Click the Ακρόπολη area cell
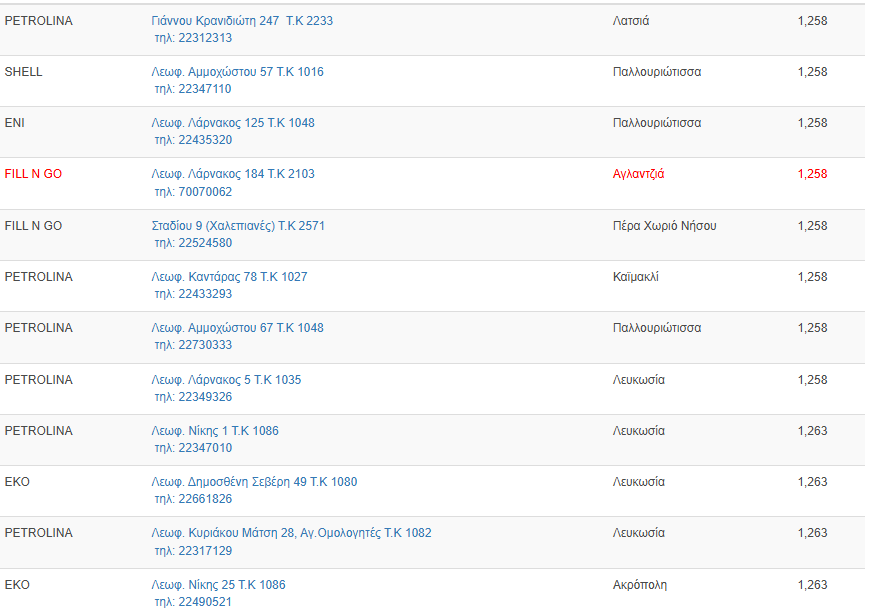Viewport: 879px width, 612px height. pos(639,585)
